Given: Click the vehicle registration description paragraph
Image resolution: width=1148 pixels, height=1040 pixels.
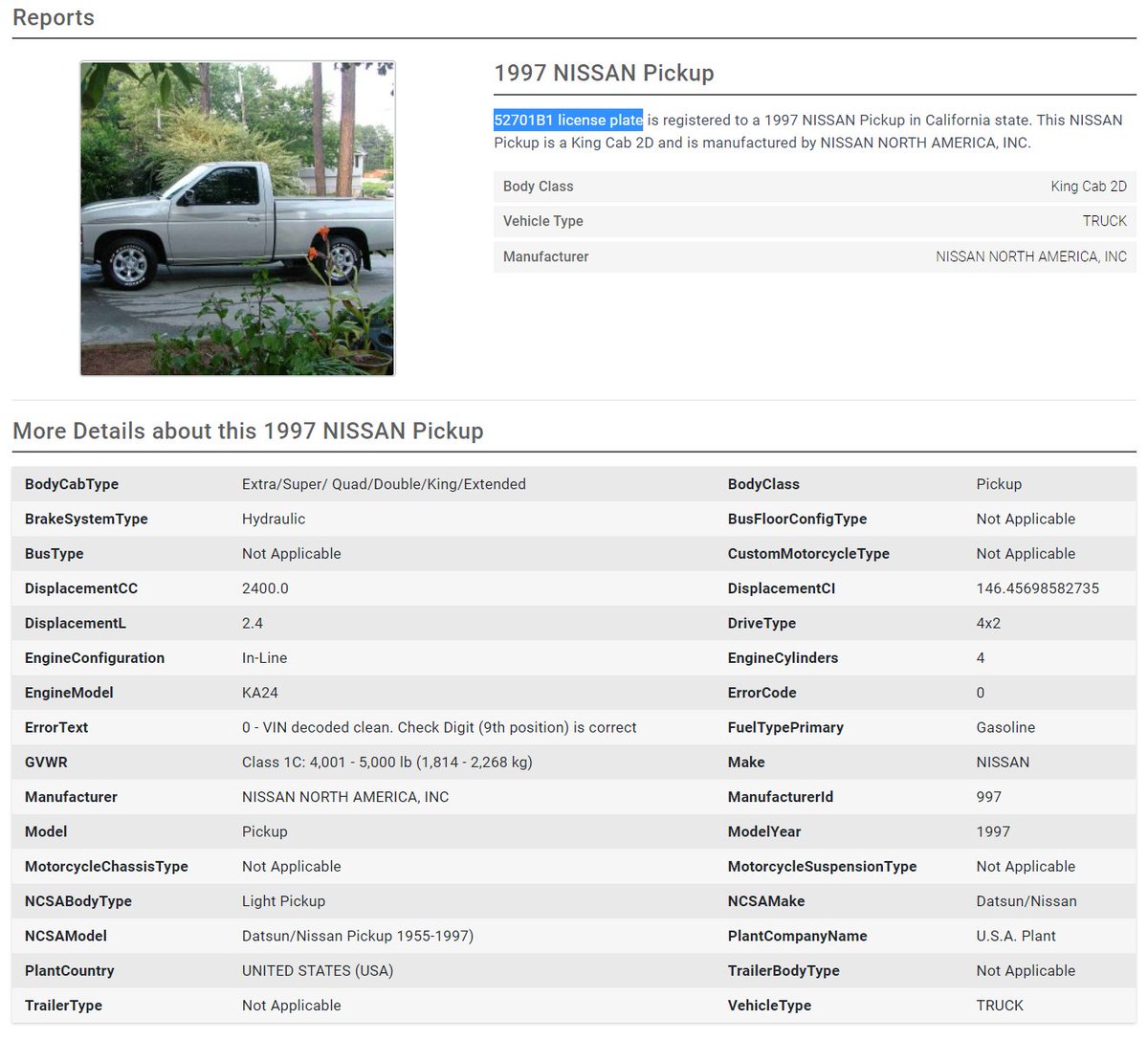Looking at the screenshot, I should coord(808,131).
